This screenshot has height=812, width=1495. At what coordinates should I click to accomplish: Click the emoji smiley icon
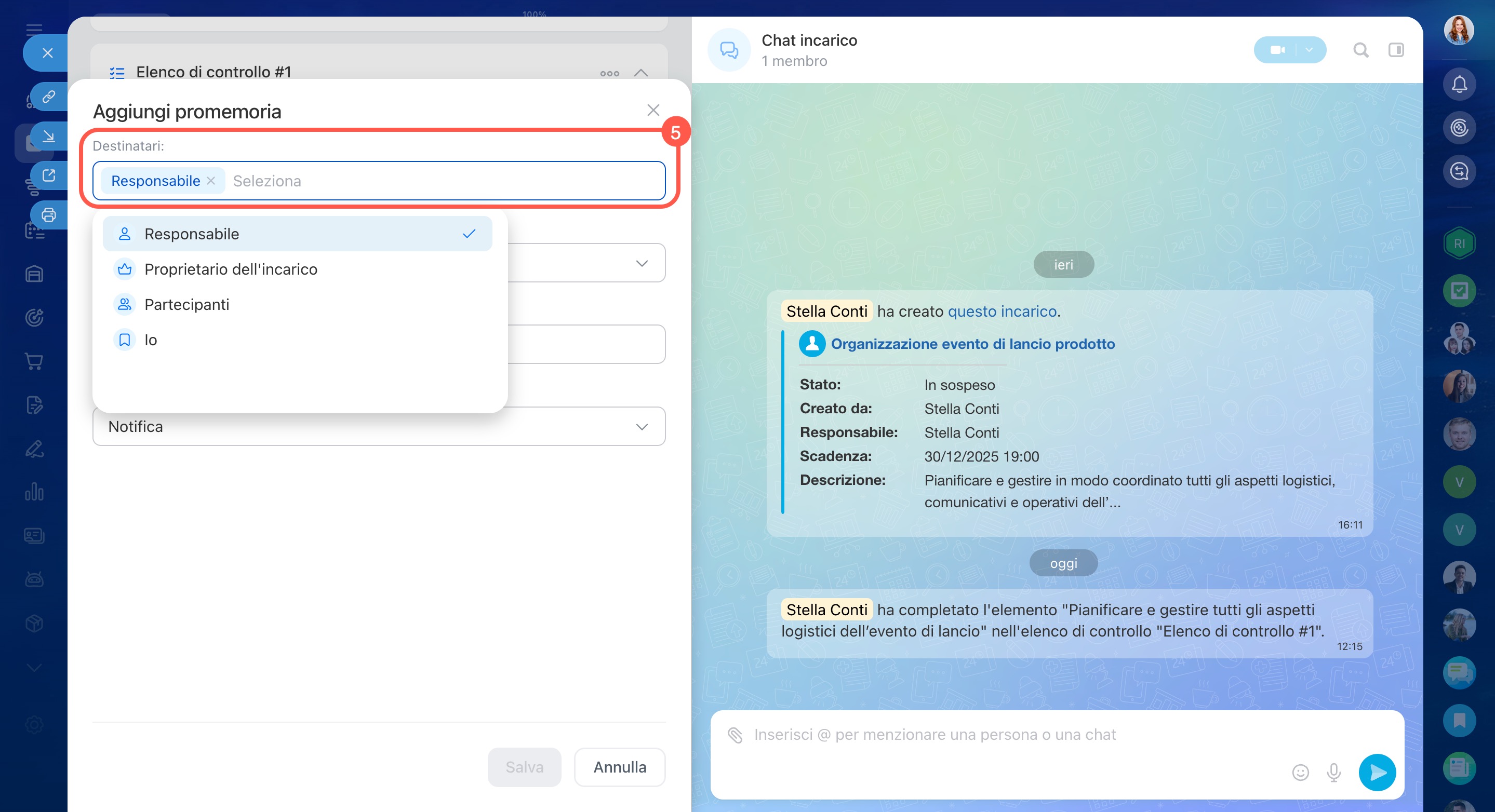[x=1300, y=773]
